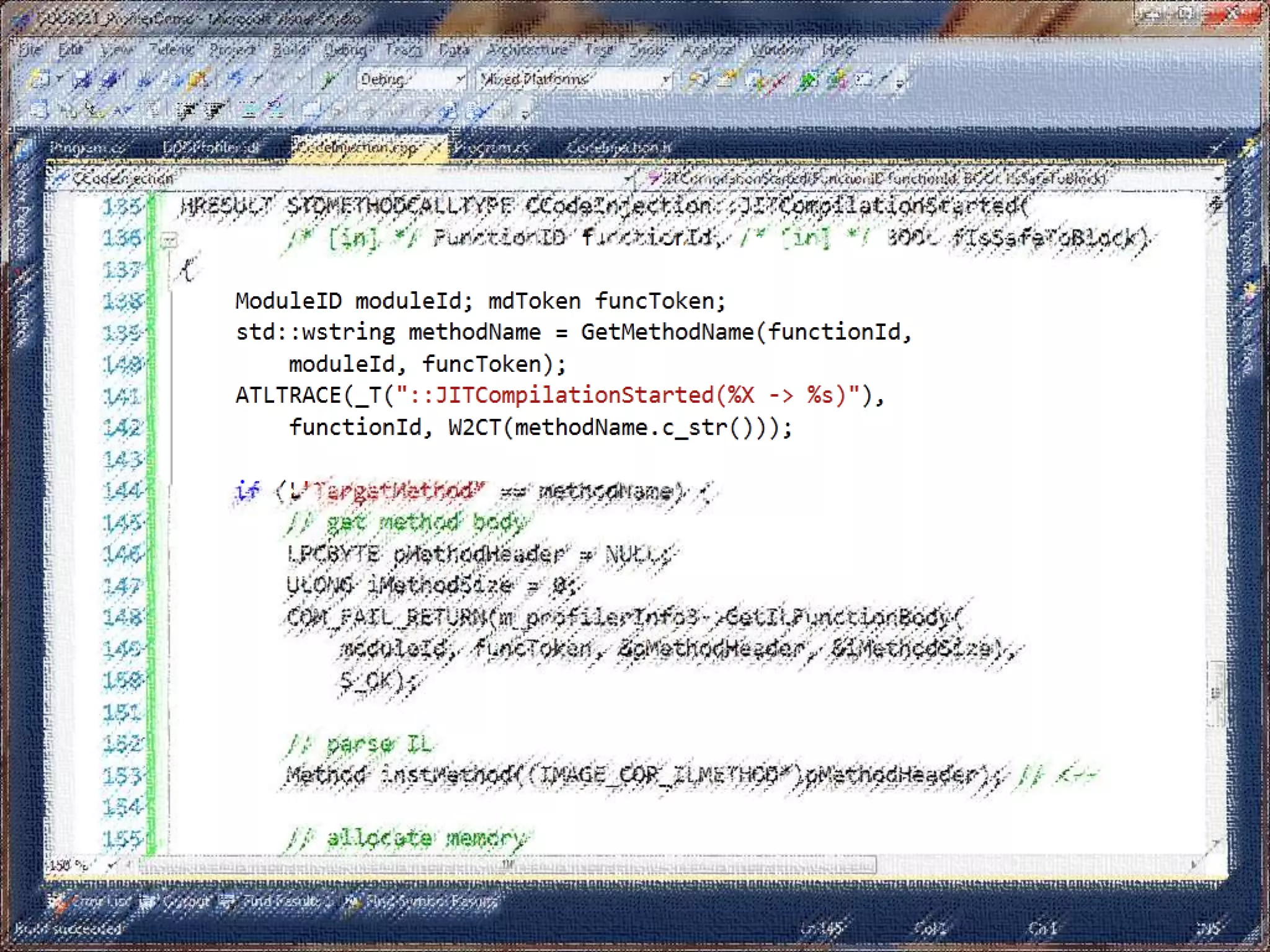
Task: Click the vertical scrollbar thumb
Action: pos(1216,693)
